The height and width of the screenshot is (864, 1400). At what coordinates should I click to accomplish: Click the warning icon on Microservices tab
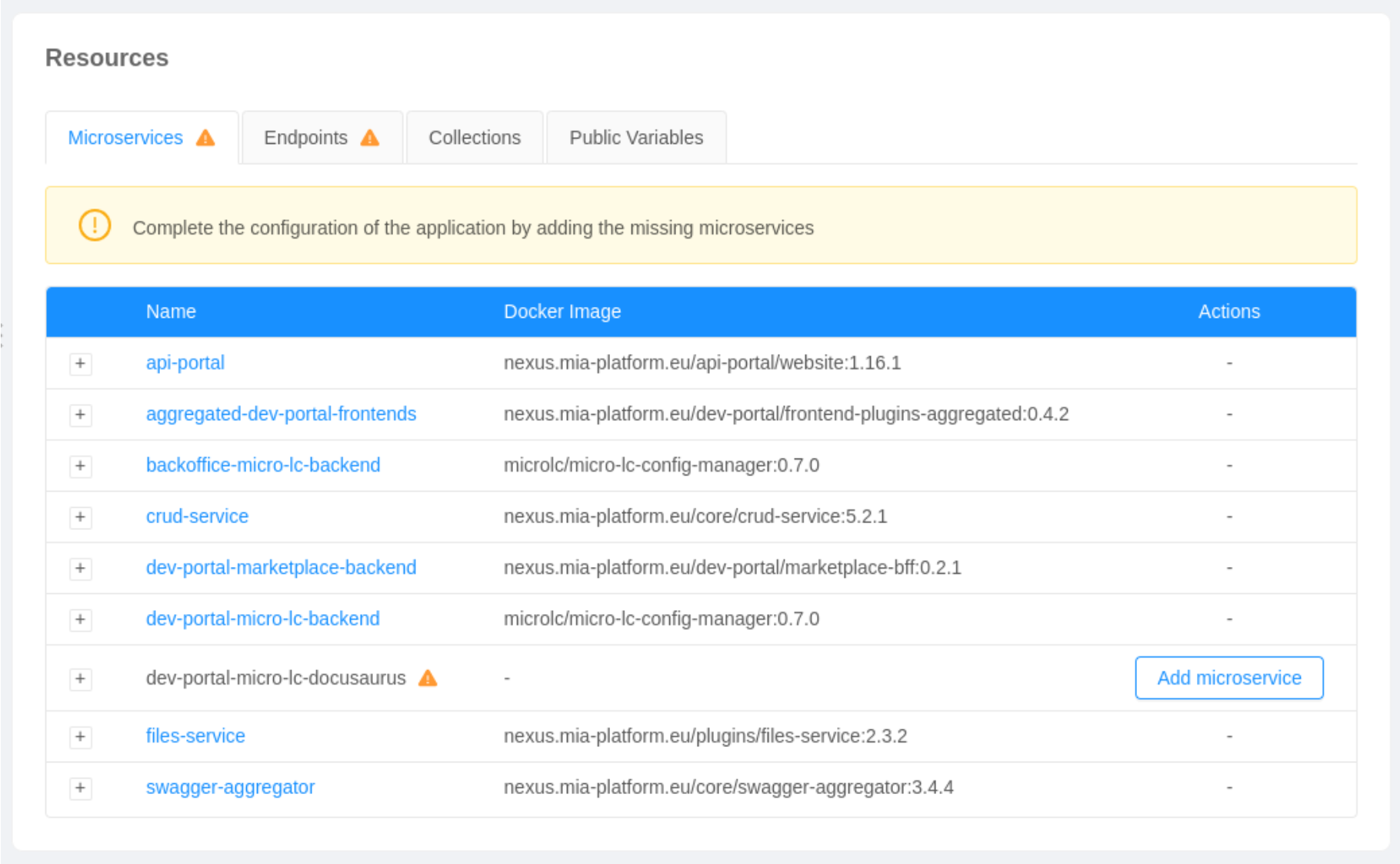[205, 138]
